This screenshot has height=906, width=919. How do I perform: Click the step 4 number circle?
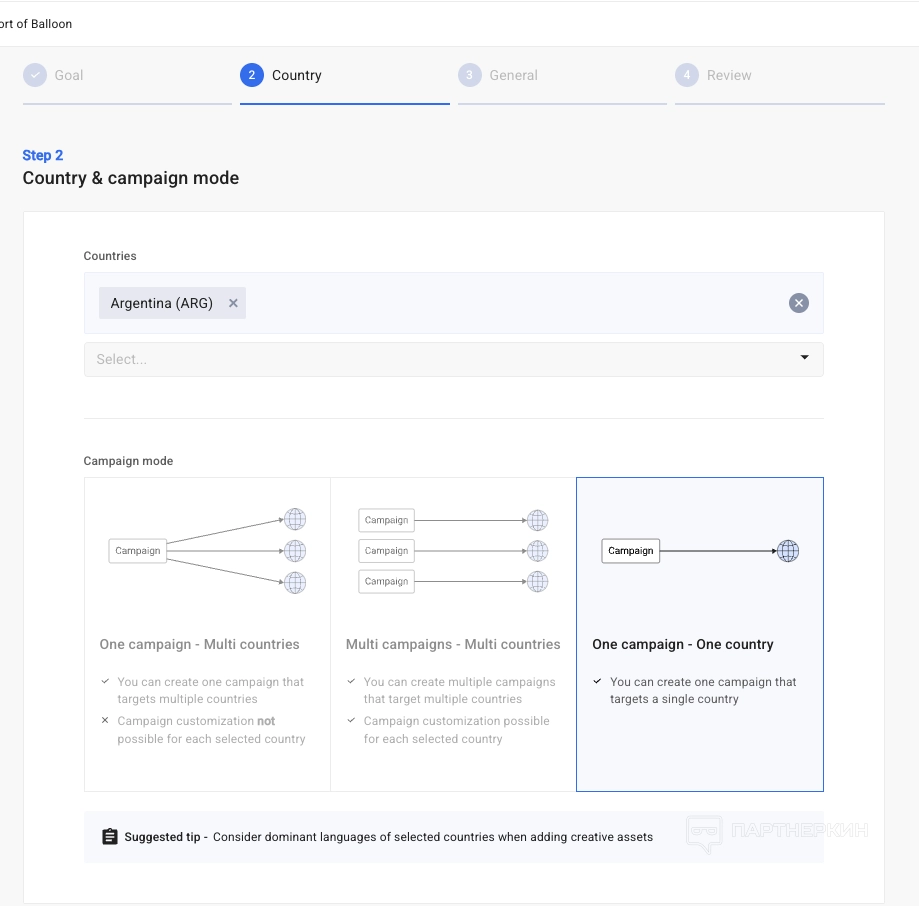pos(686,75)
